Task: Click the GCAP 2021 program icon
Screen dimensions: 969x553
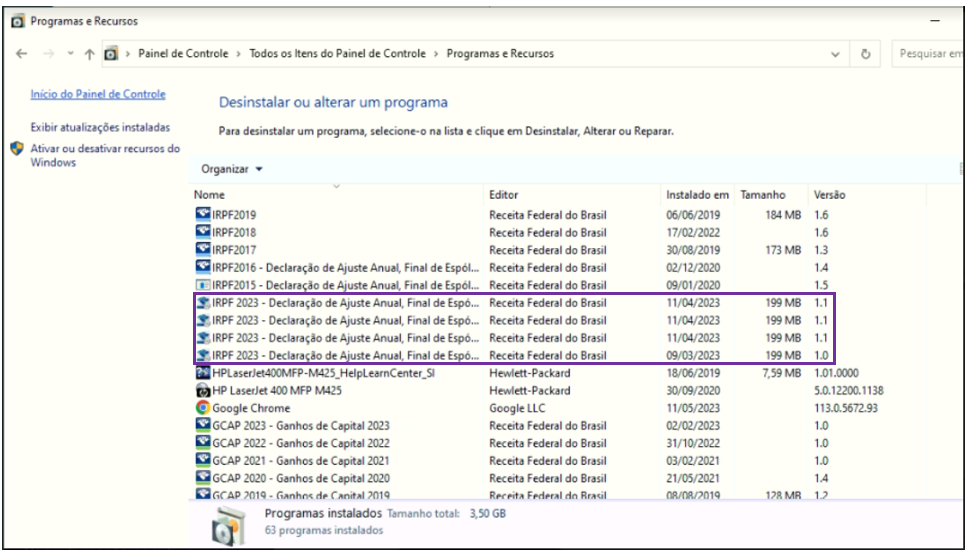Action: pyautogui.click(x=203, y=460)
